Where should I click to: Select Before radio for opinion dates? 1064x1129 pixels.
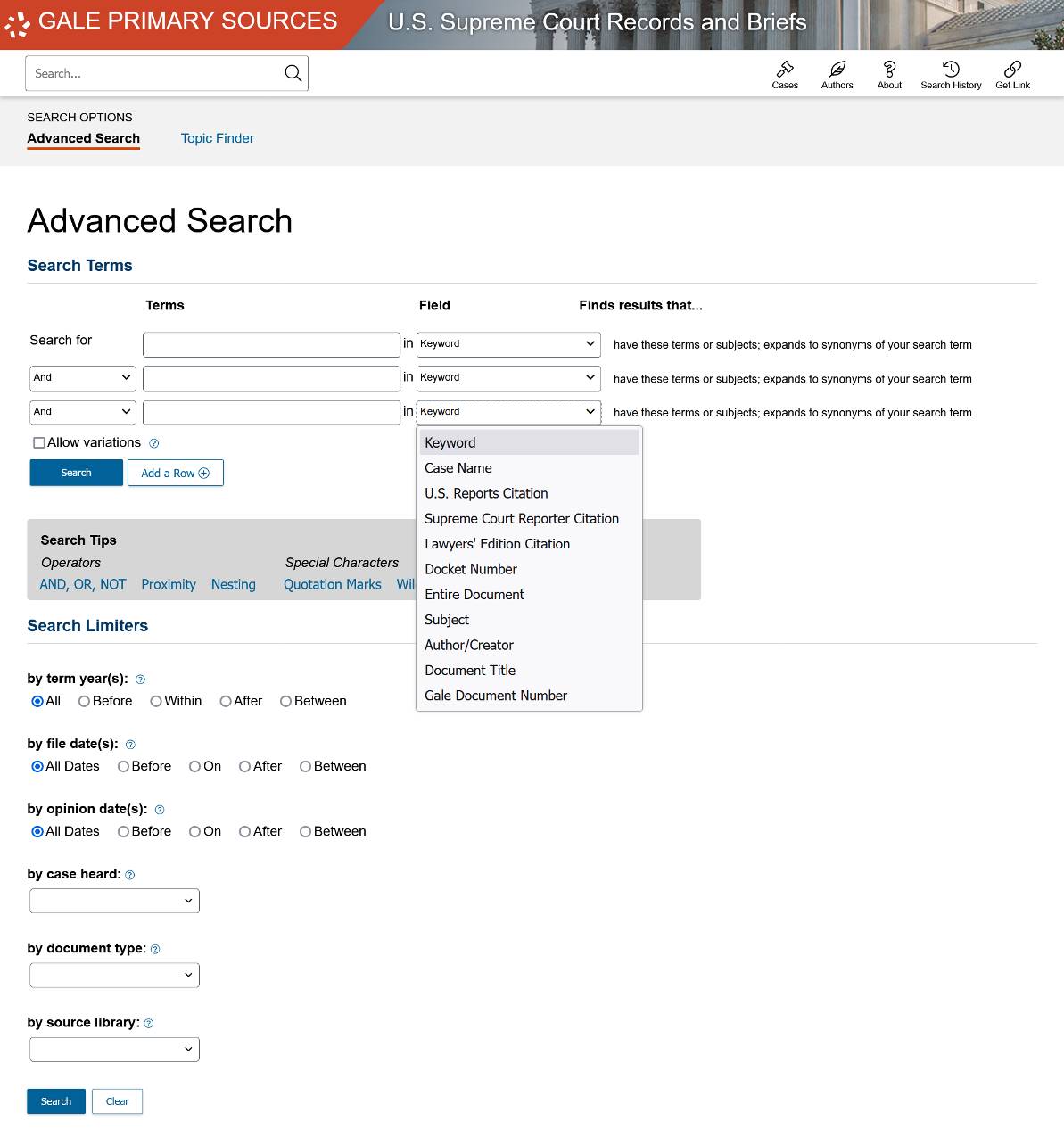(x=123, y=831)
